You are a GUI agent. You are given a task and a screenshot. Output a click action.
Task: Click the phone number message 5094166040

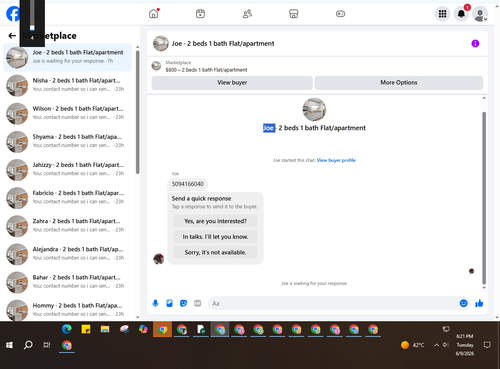[x=188, y=184]
